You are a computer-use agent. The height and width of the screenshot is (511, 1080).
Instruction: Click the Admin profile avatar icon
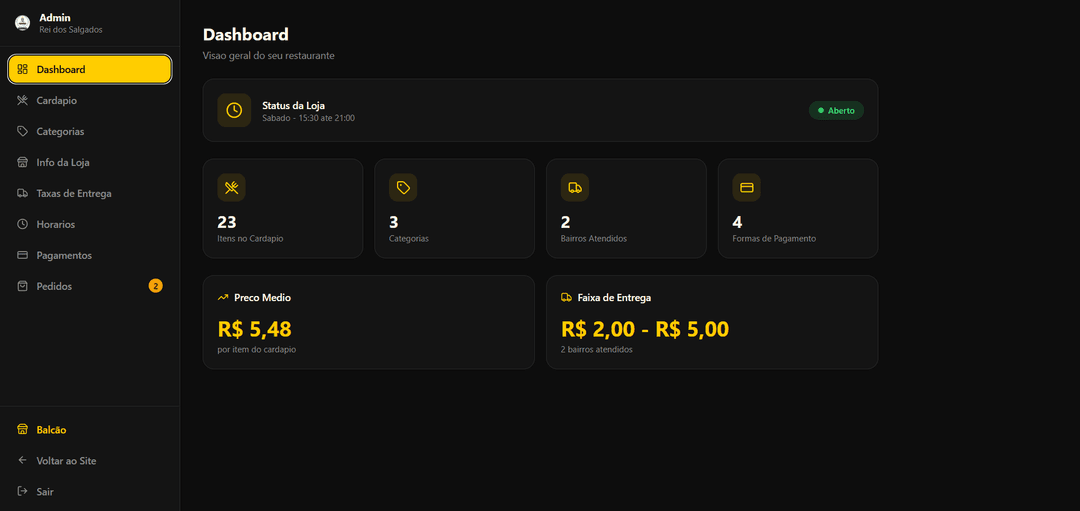coord(22,23)
